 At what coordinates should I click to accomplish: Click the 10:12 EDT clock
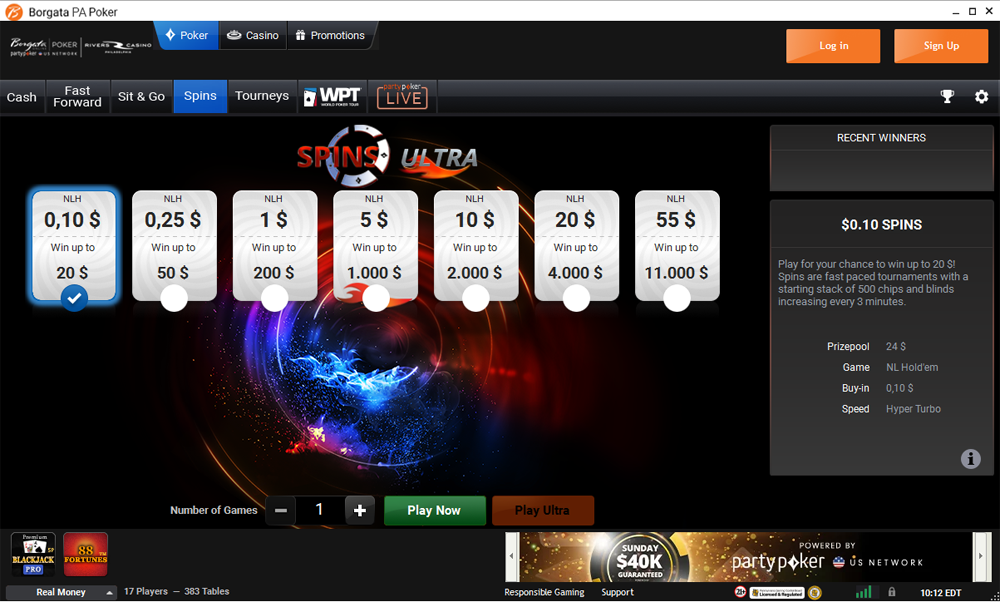coord(941,593)
